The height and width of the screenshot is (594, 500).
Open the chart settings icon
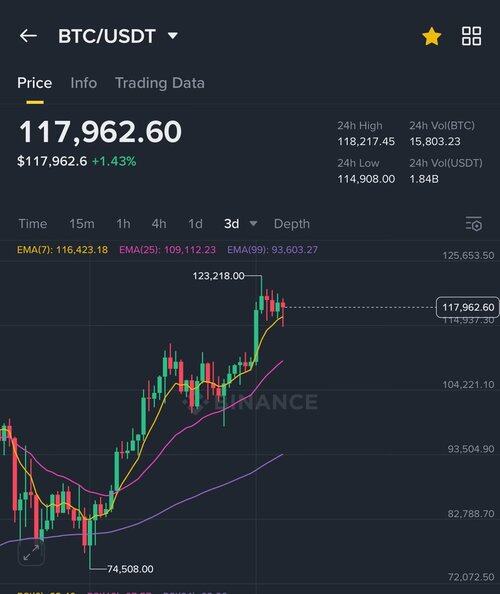[473, 224]
